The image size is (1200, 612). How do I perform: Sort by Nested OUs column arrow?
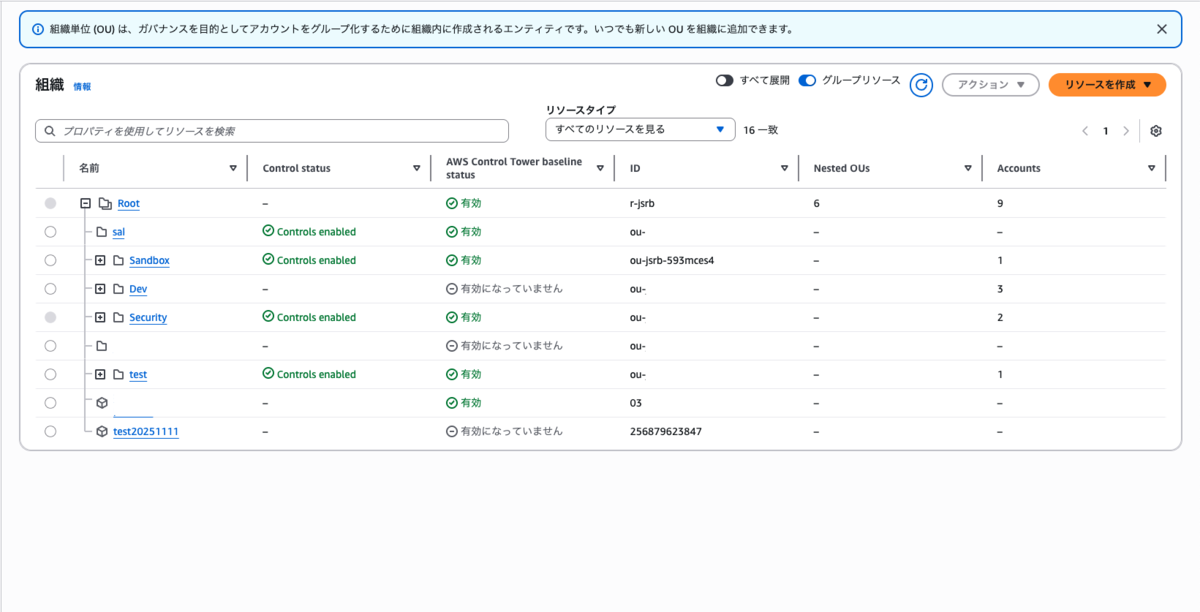pyautogui.click(x=968, y=168)
